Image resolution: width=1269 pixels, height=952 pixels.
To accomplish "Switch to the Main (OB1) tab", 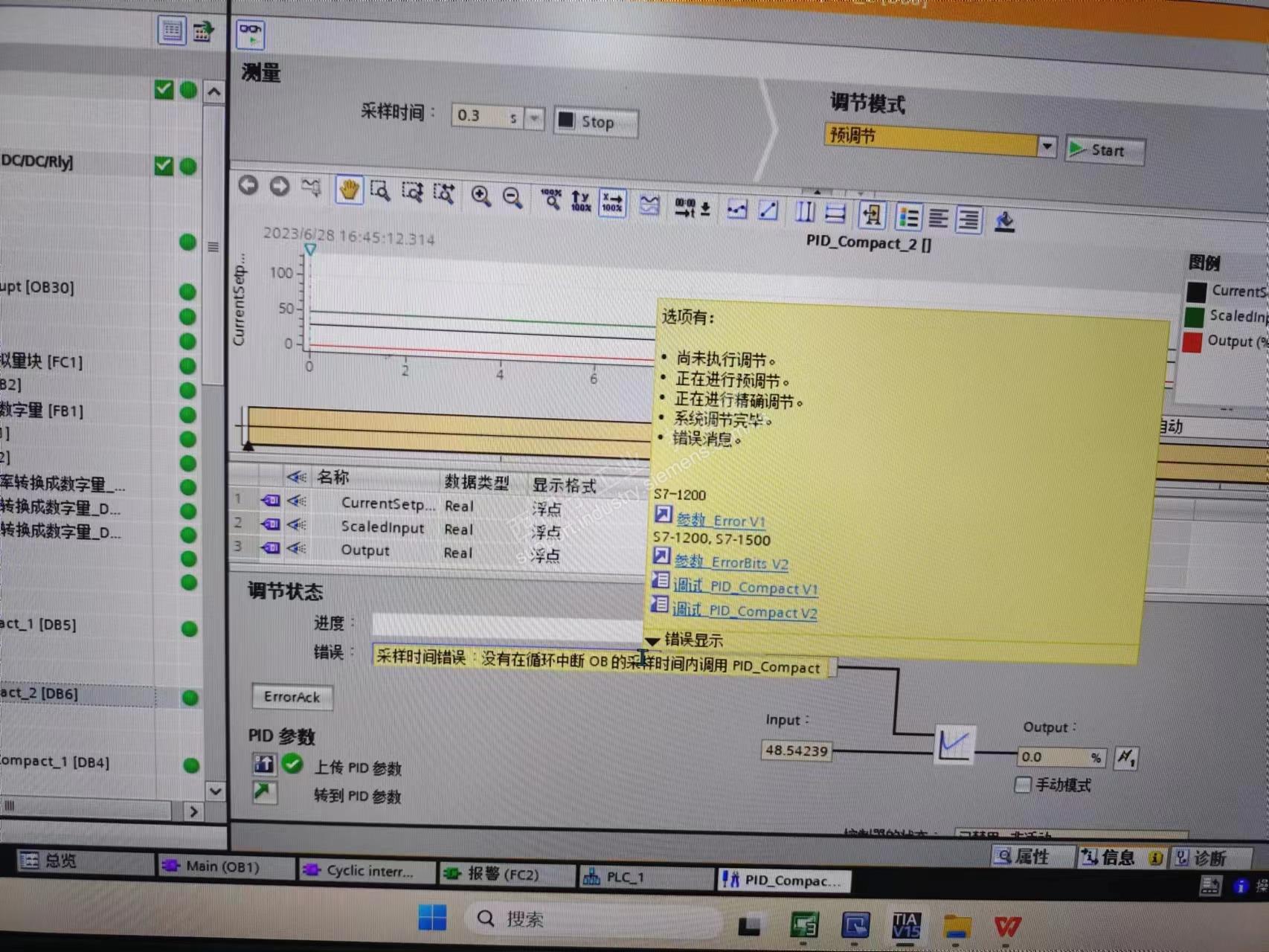I will coord(226,867).
